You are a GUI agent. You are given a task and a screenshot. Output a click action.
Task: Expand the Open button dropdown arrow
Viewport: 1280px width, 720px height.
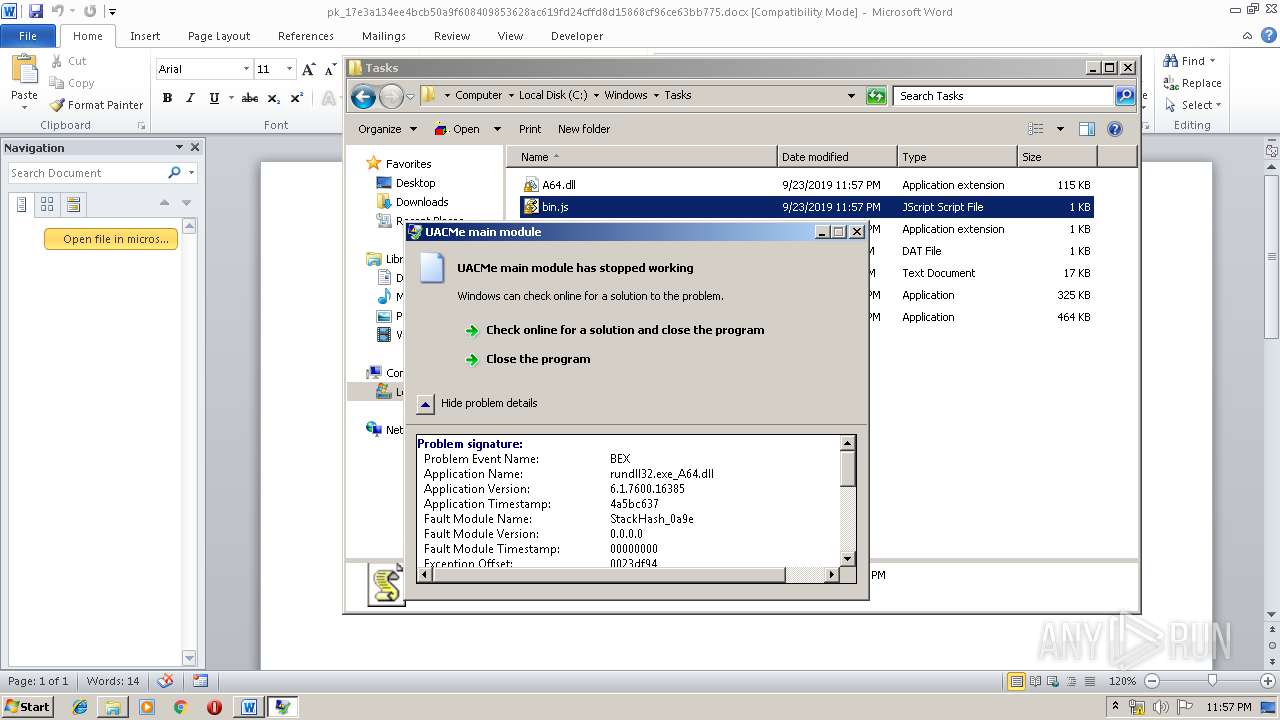point(497,129)
